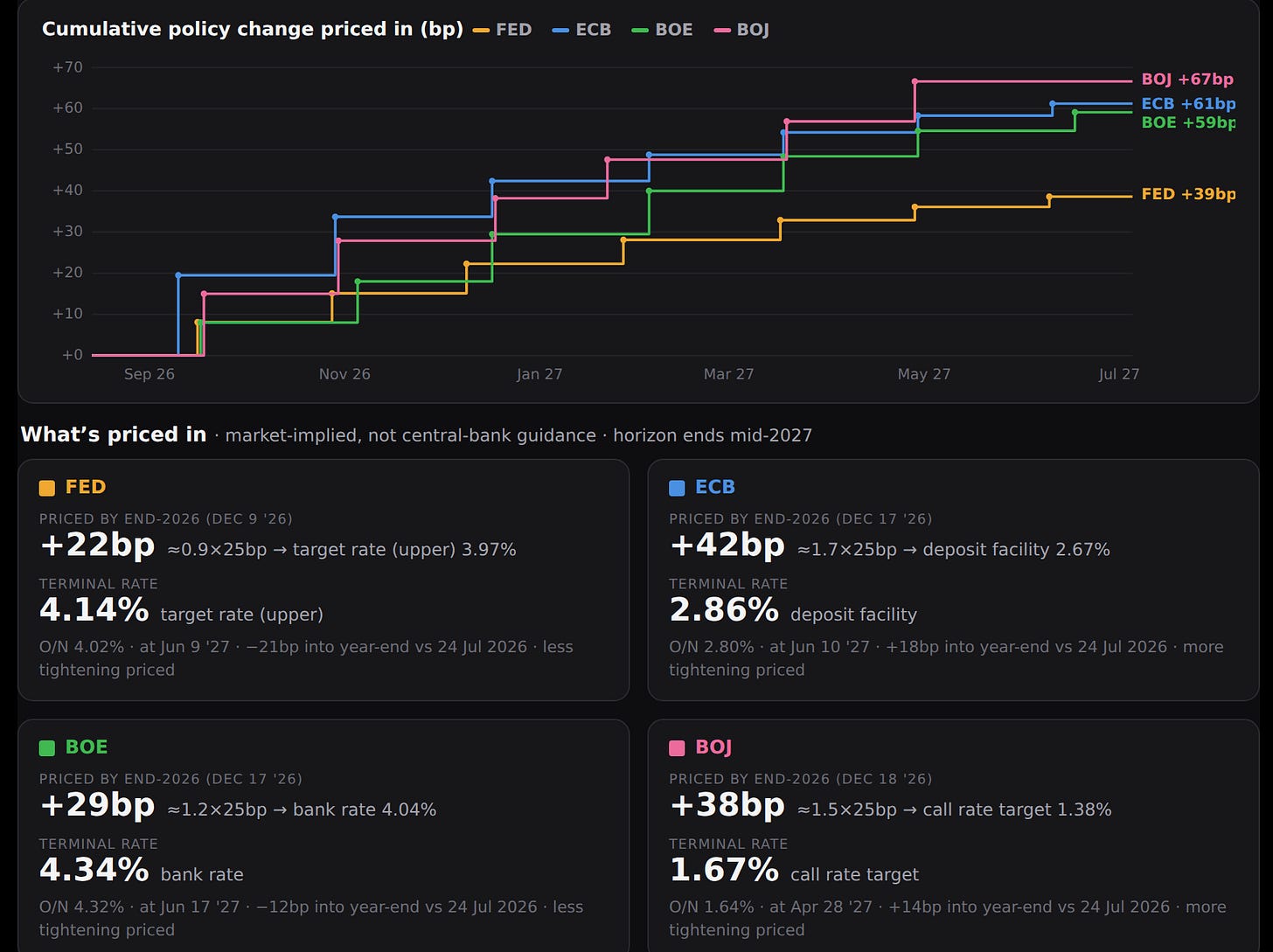Click the 'Jan 27' x-axis label
Viewport: 1273px width, 952px height.
coord(539,374)
